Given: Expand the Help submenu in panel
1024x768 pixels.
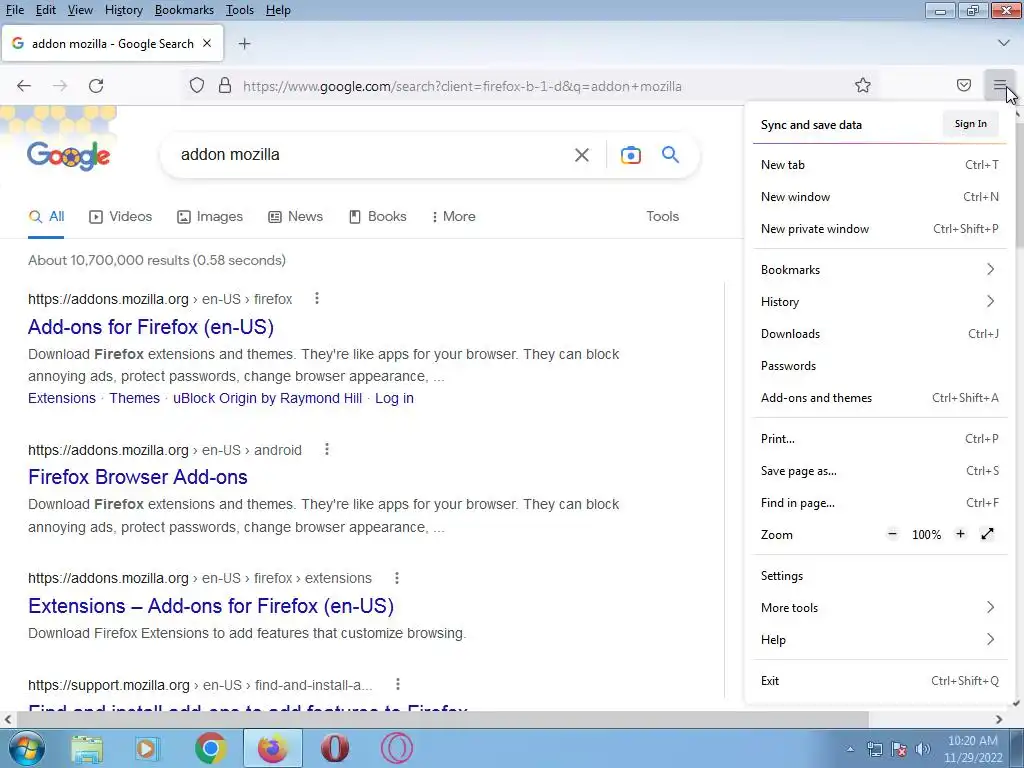Looking at the screenshot, I should pyautogui.click(x=880, y=639).
